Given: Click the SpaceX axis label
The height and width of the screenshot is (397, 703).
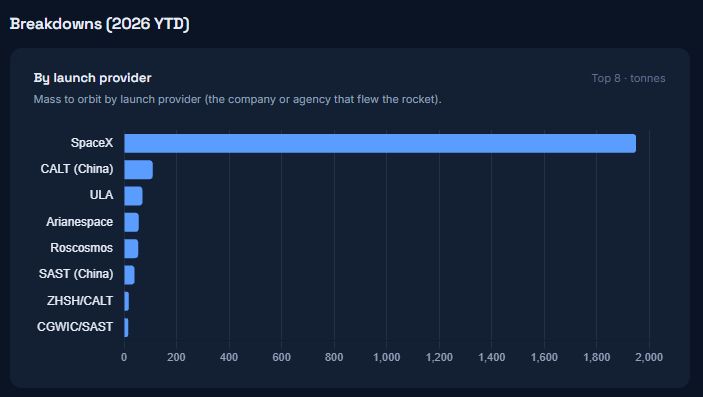Looking at the screenshot, I should 92,143.
